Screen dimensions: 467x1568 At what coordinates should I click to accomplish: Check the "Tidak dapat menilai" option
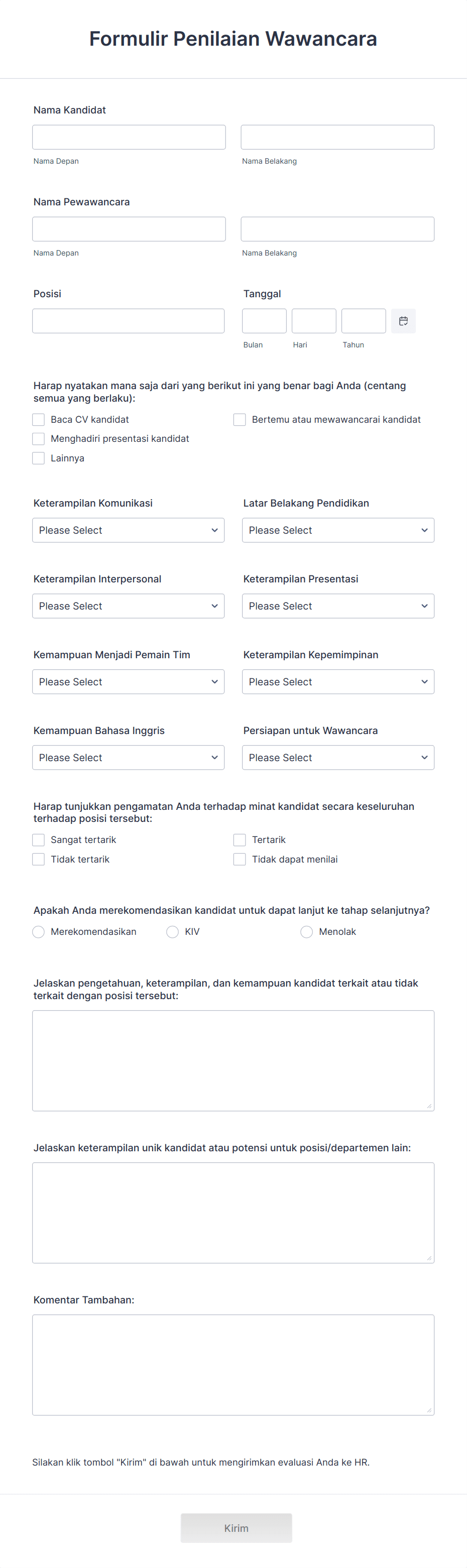click(x=240, y=859)
